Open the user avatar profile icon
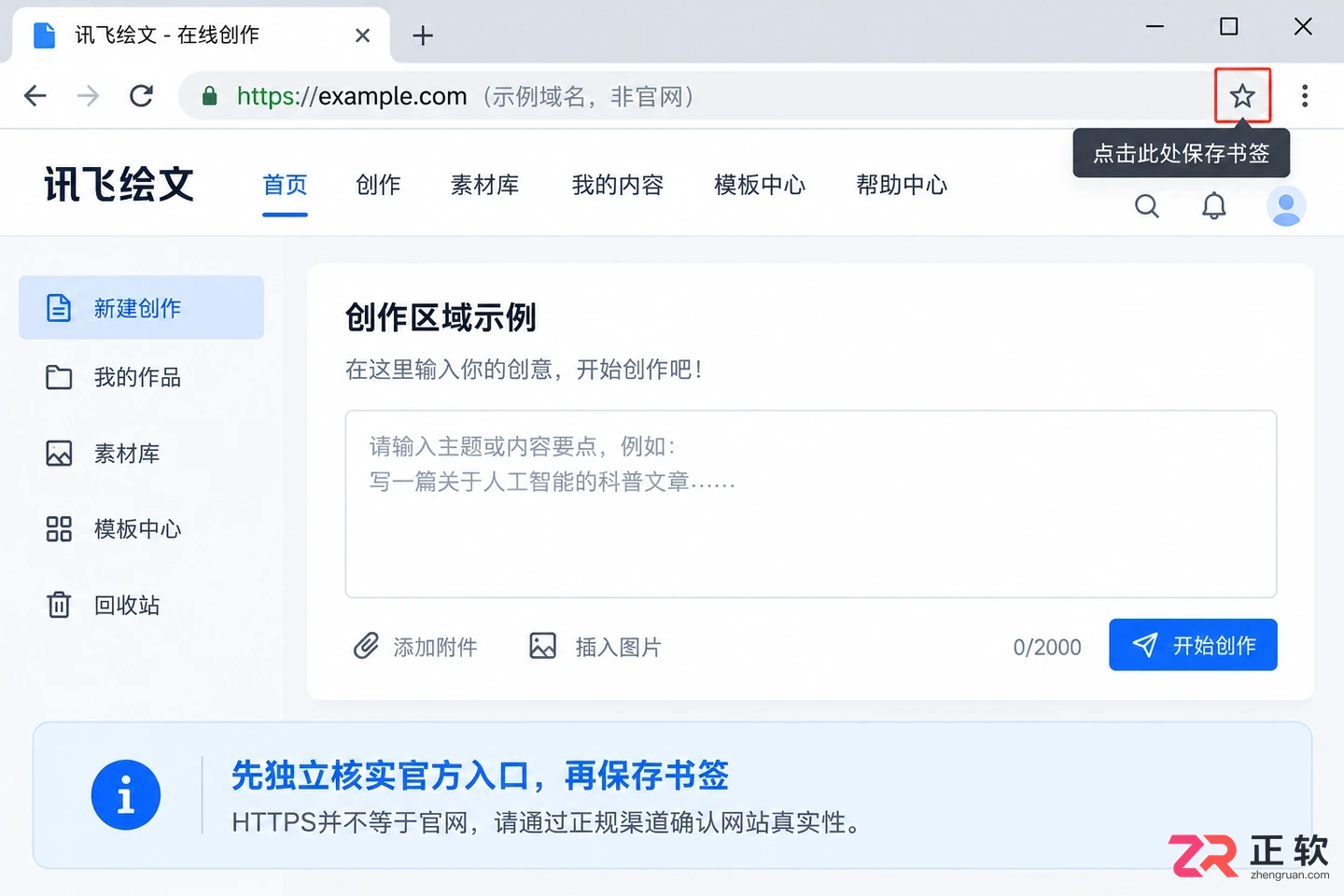Image resolution: width=1344 pixels, height=896 pixels. point(1286,206)
